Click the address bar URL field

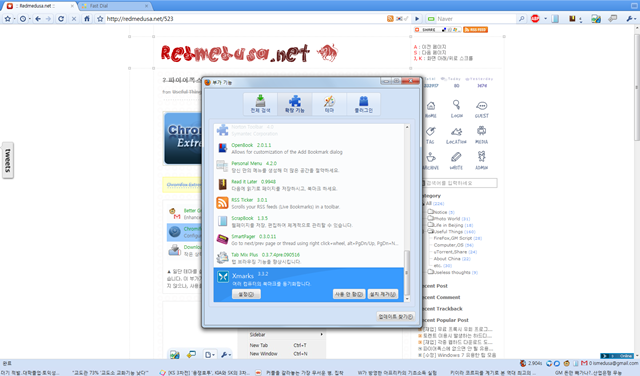click(245, 19)
